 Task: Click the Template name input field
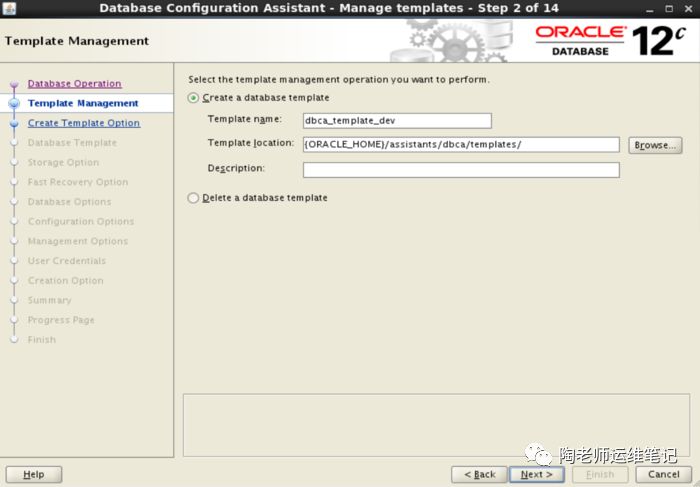[397, 121]
